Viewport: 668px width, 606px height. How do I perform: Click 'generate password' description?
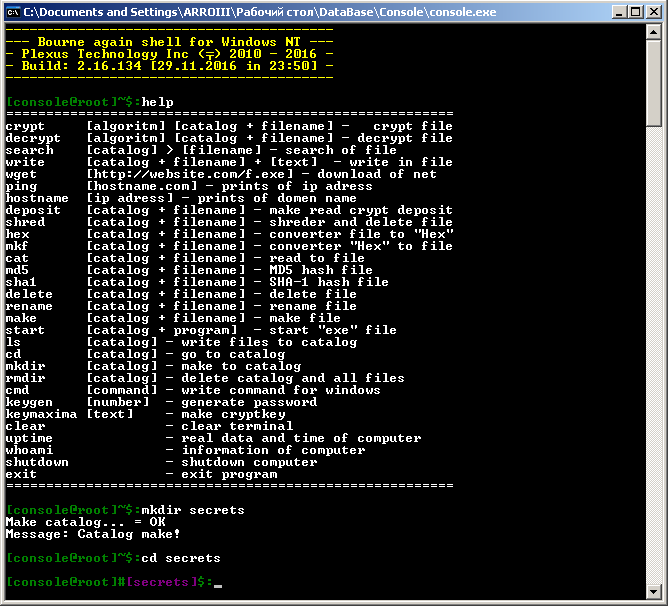point(249,402)
